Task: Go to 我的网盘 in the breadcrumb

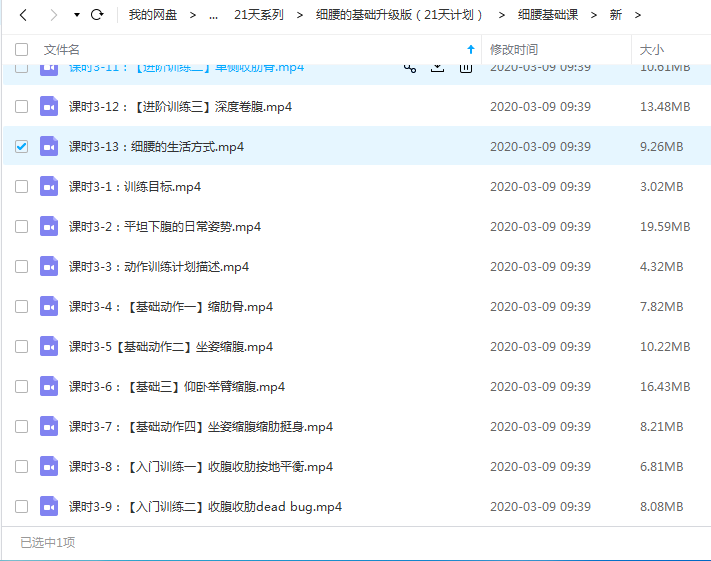Action: (153, 15)
